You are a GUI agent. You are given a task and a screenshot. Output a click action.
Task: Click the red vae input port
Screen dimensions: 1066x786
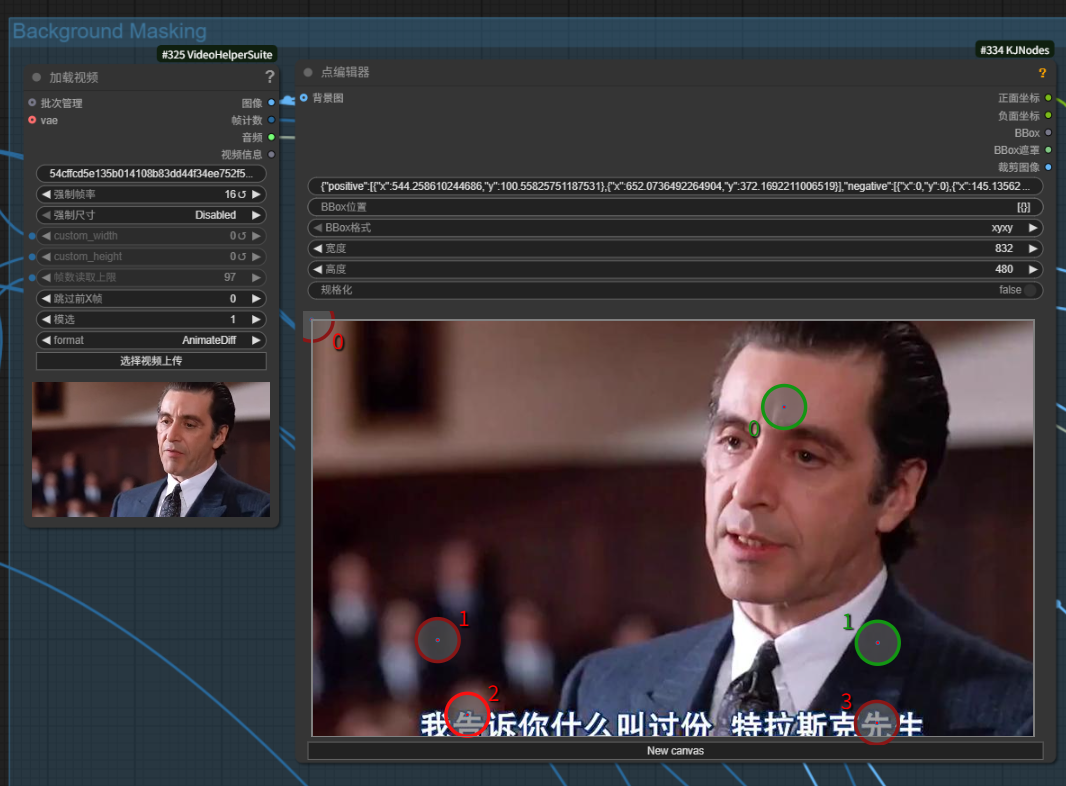32,120
